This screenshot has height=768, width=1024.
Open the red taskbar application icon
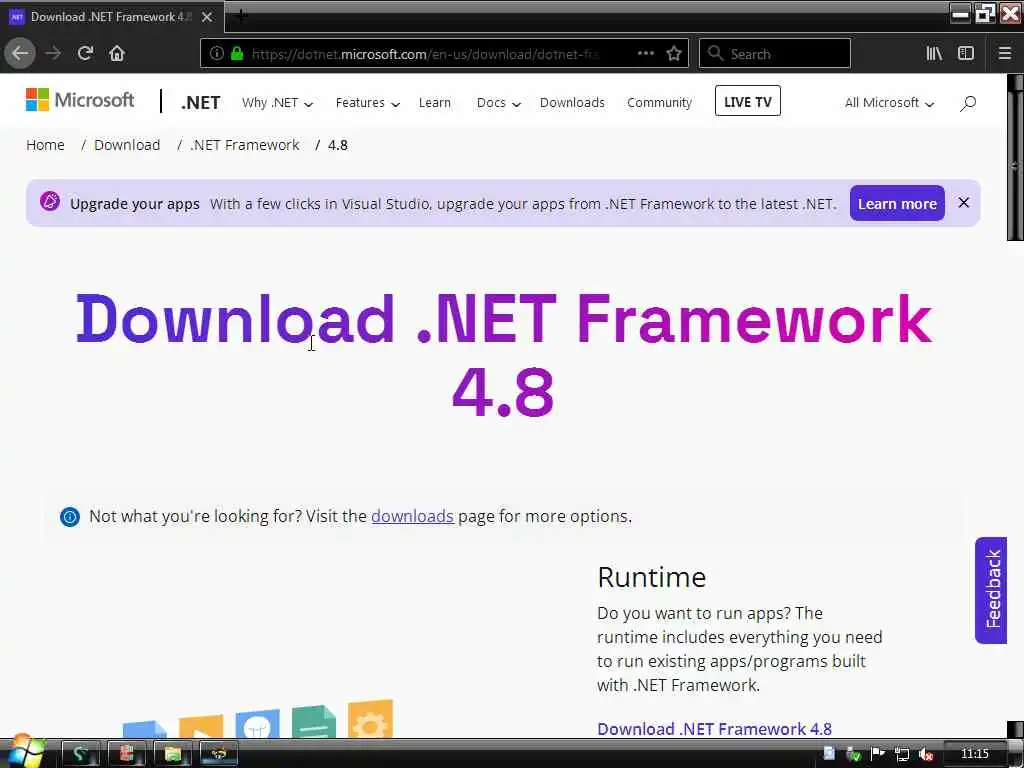tap(126, 754)
